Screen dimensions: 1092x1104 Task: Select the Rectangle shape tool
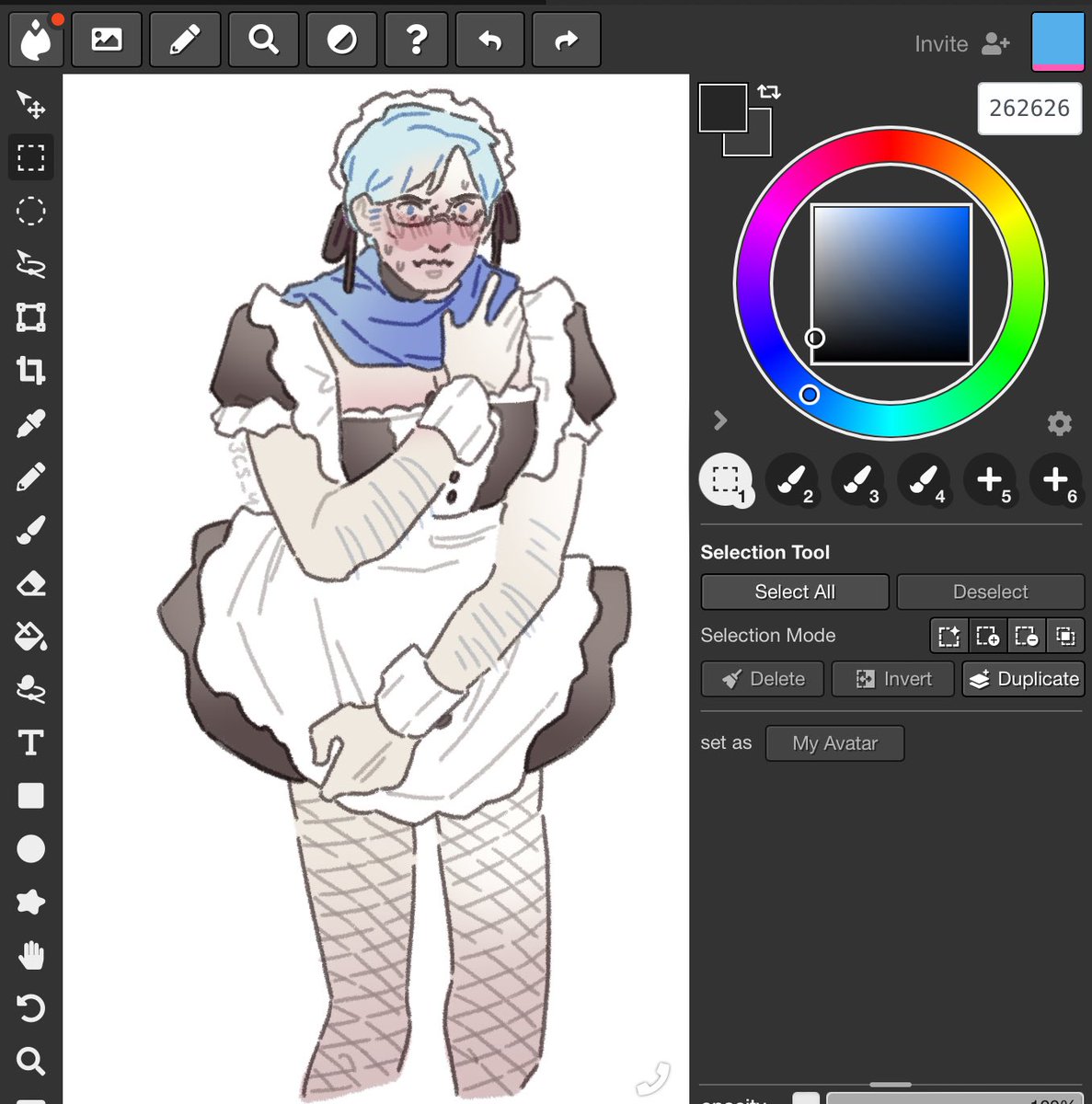pos(30,796)
